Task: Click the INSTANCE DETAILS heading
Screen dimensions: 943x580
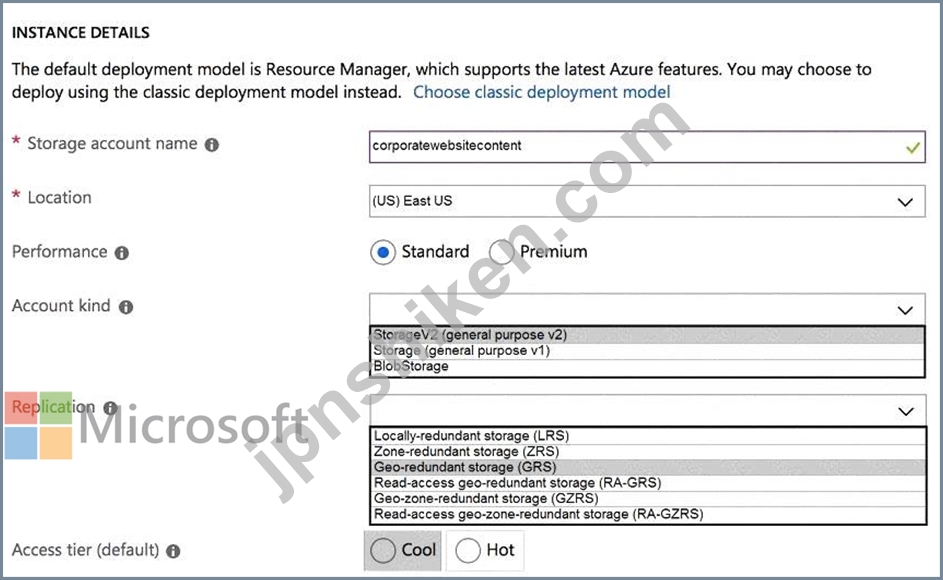Action: (x=81, y=32)
